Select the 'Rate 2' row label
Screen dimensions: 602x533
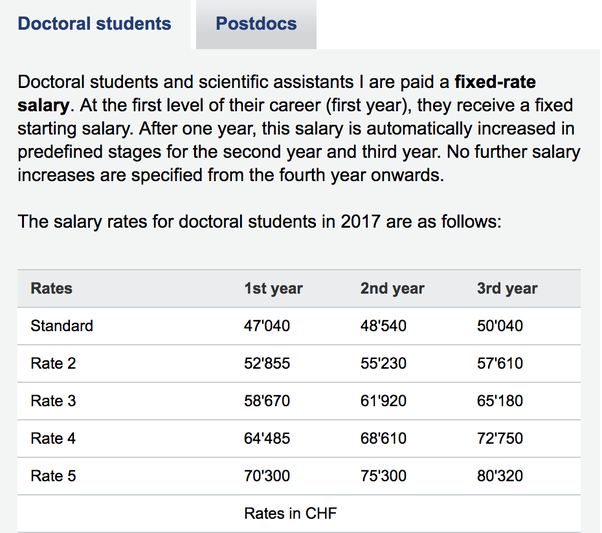(x=54, y=363)
